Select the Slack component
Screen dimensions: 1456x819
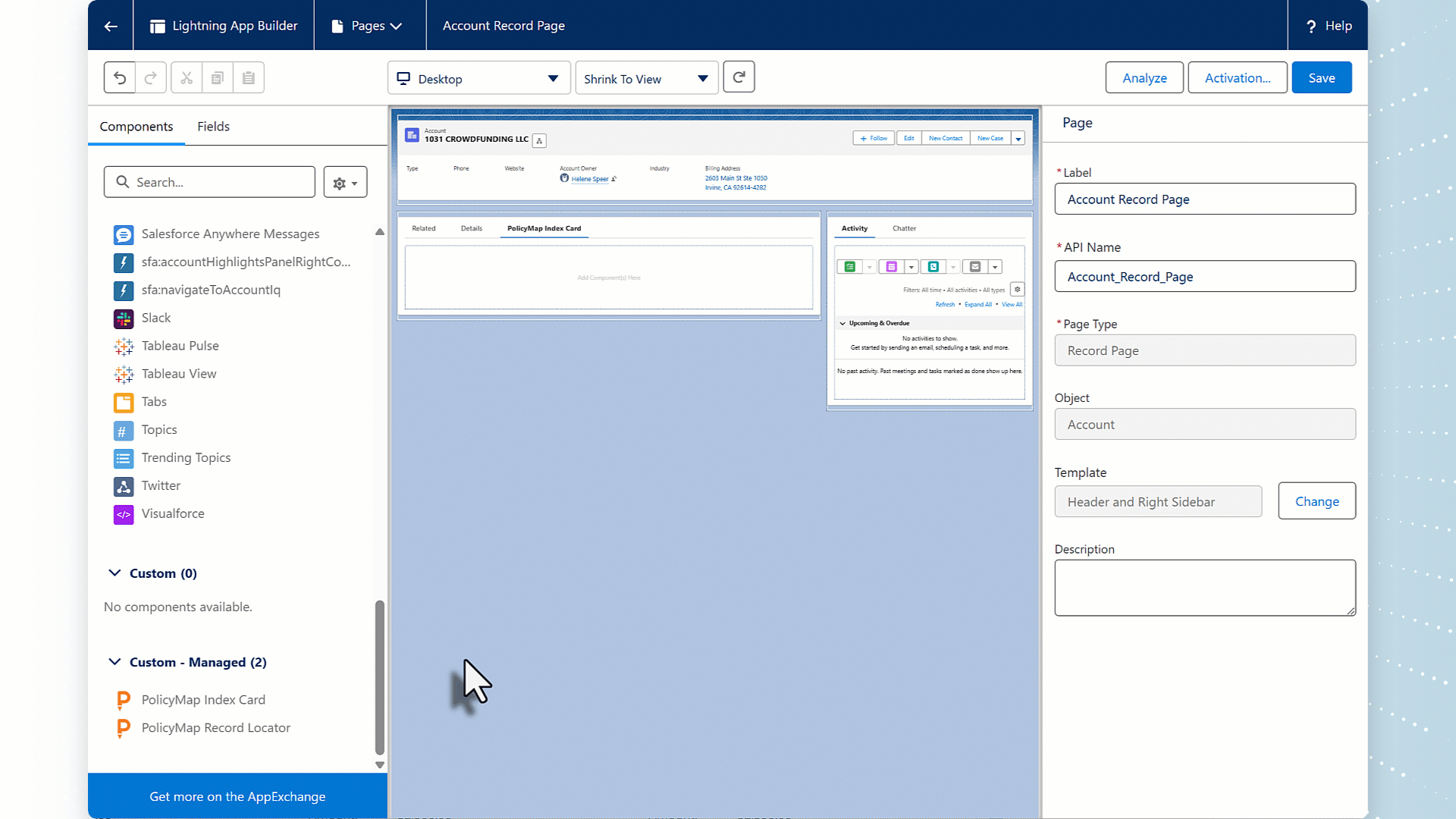[x=156, y=318]
